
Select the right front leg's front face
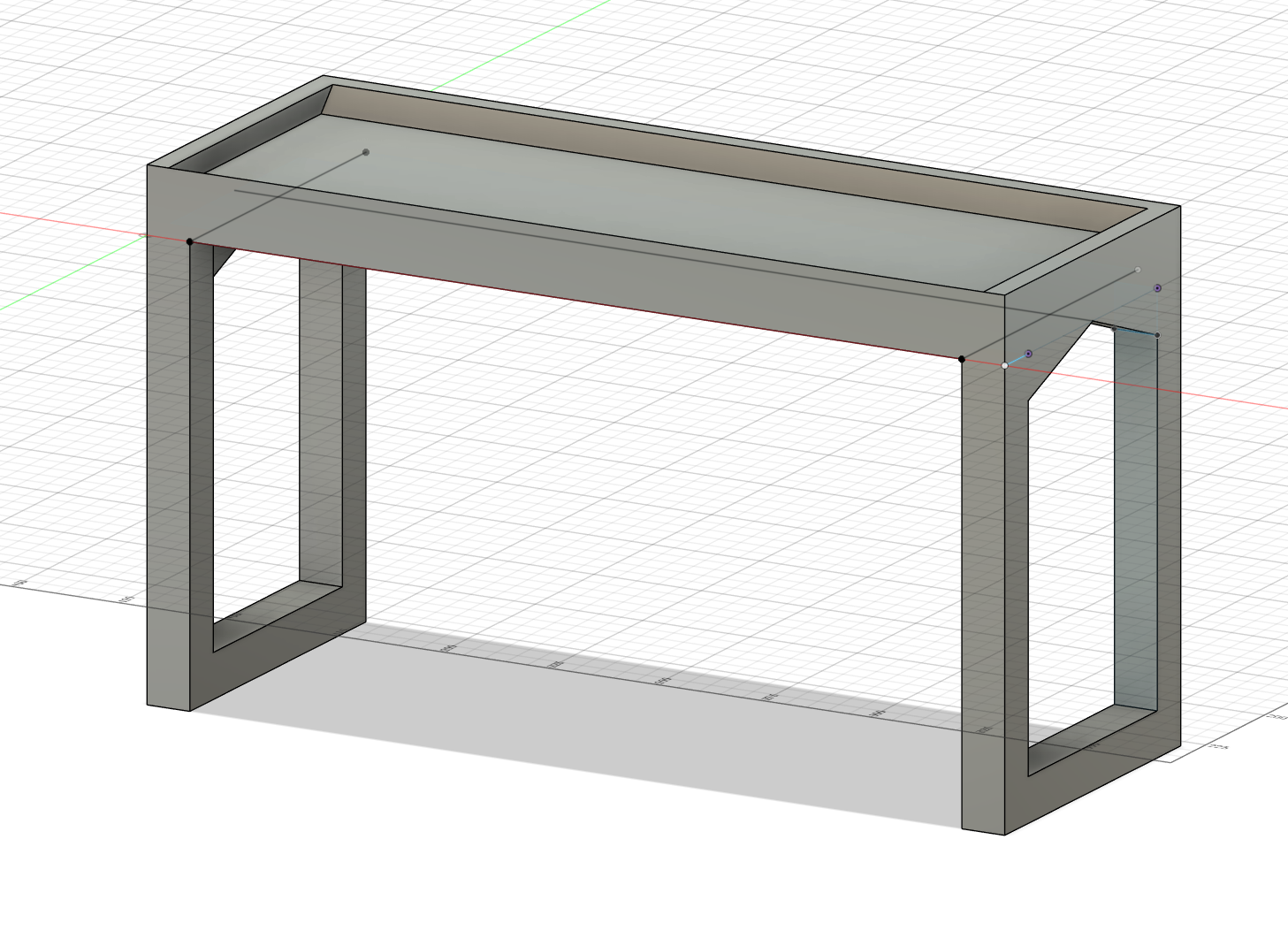pyautogui.click(x=983, y=597)
